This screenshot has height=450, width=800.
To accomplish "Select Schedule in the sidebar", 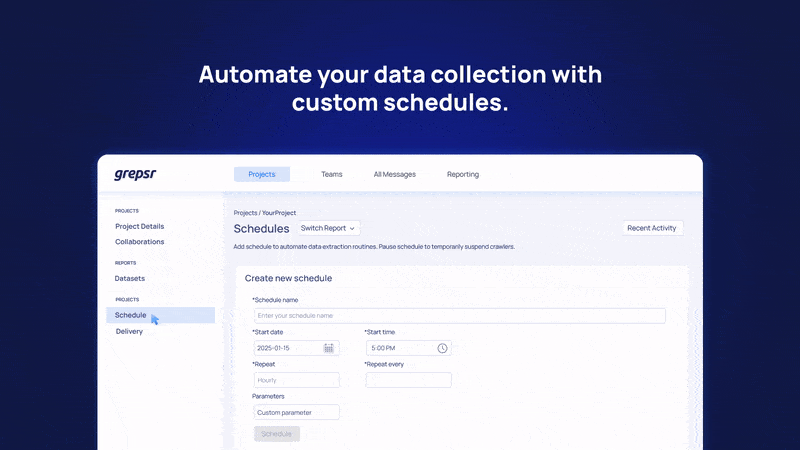I will point(131,315).
